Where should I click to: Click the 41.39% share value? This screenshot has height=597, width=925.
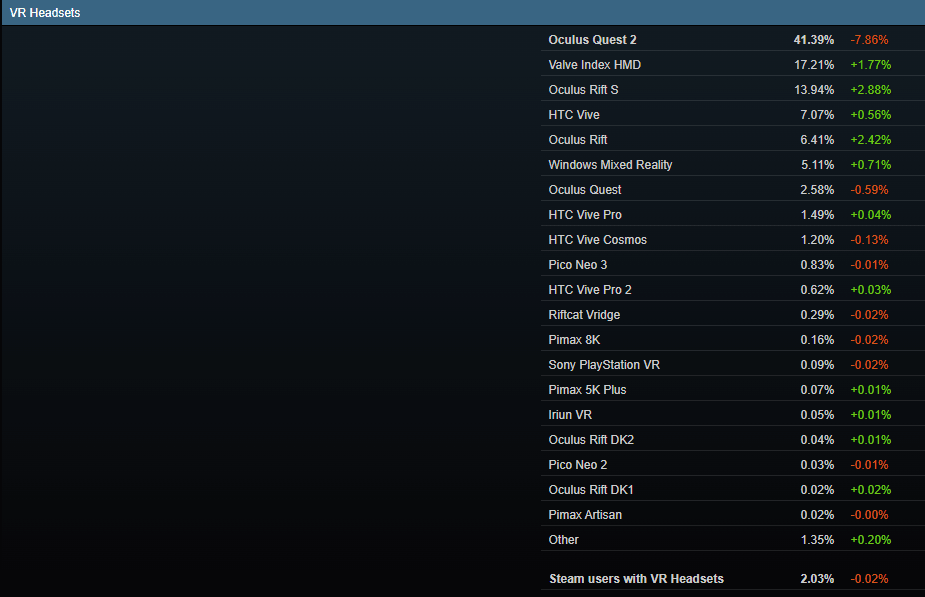point(814,40)
